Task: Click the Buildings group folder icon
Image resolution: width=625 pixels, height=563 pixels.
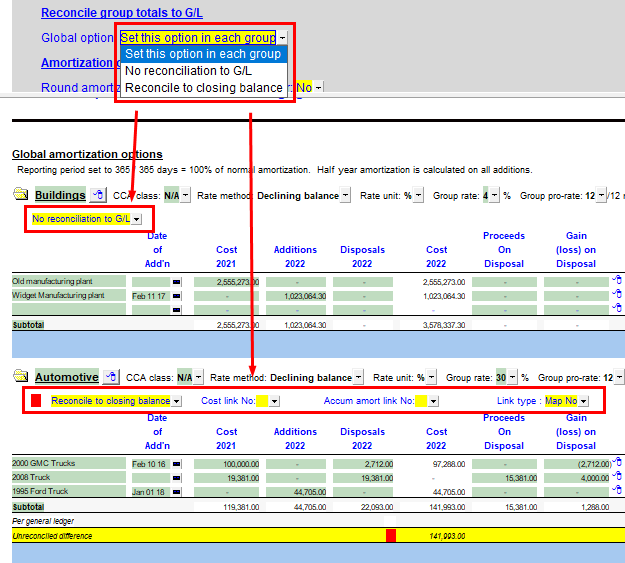Action: click(21, 195)
